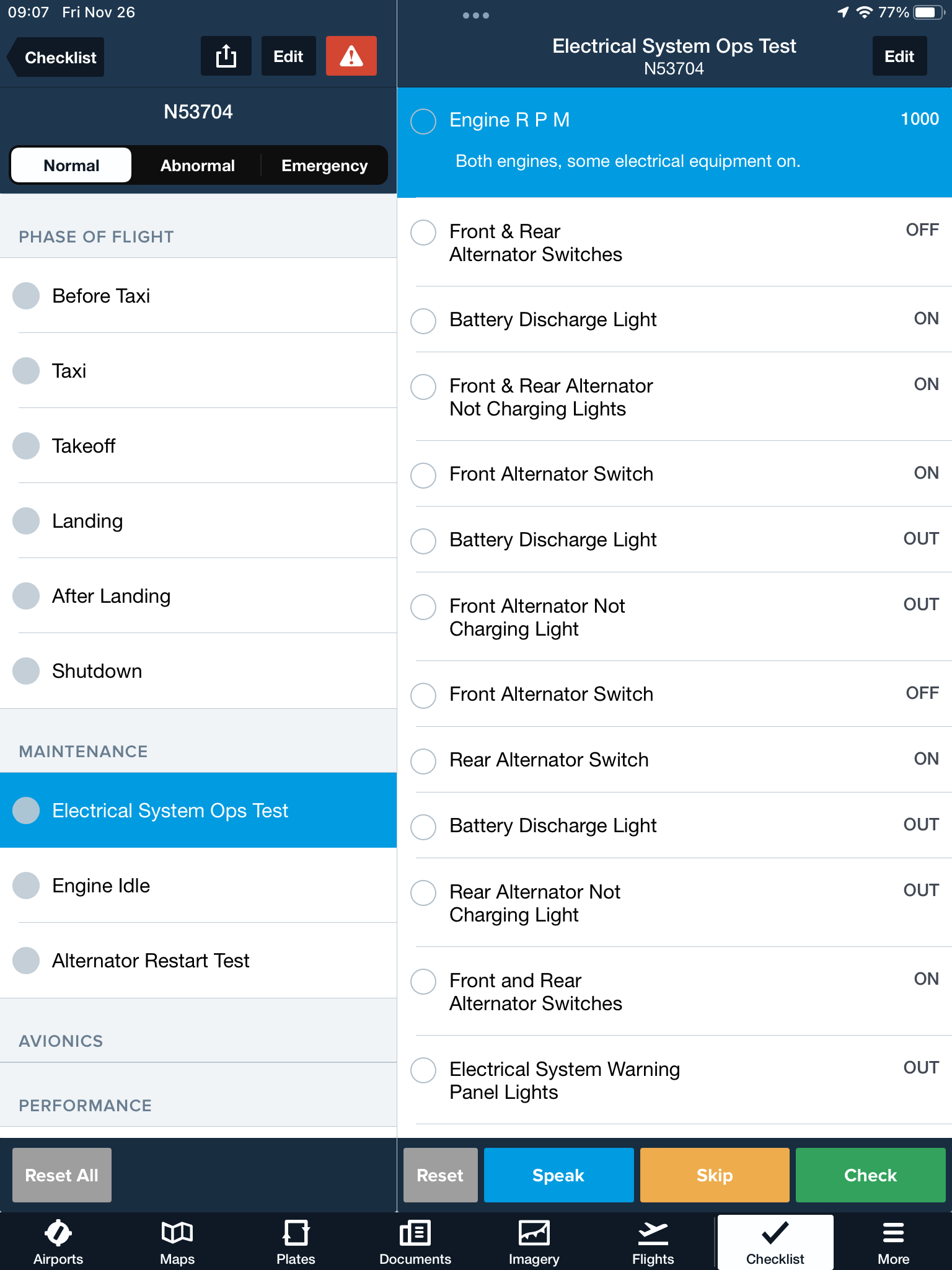Tap the red warning triangle icon

click(x=351, y=56)
